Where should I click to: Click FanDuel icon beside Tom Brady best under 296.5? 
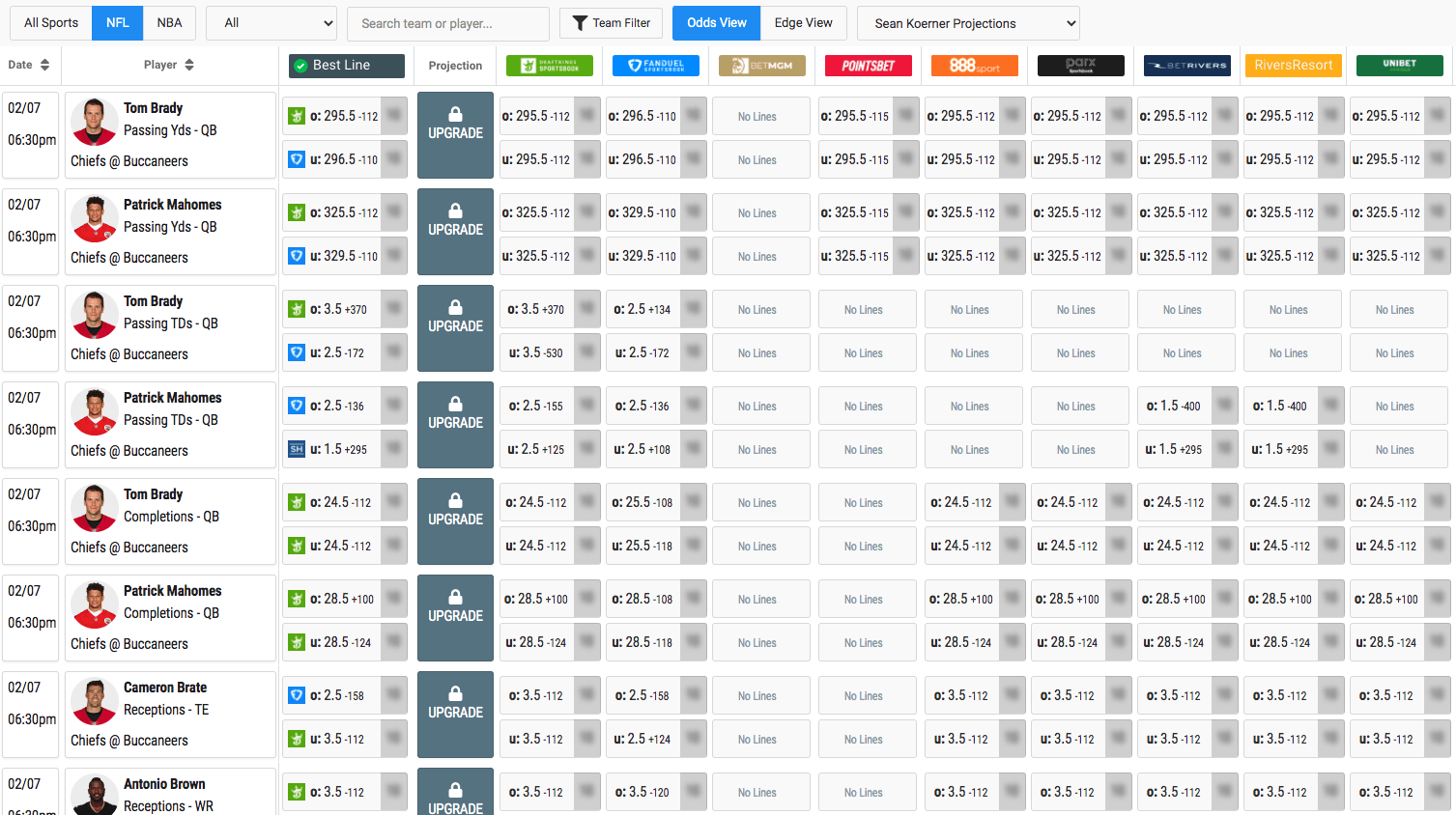[298, 159]
